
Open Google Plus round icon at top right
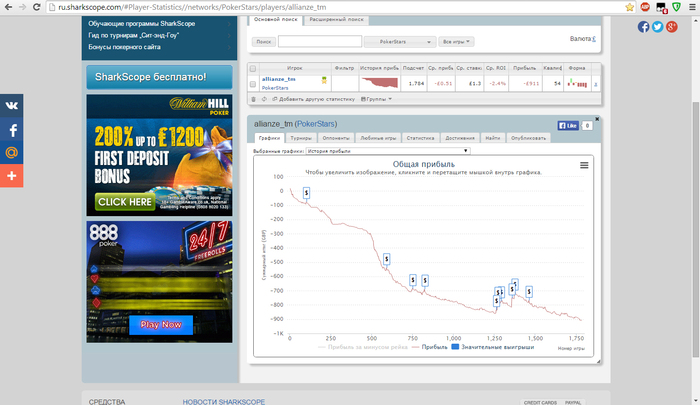(672, 27)
